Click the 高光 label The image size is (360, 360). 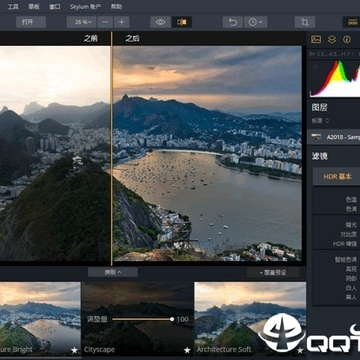351,269
